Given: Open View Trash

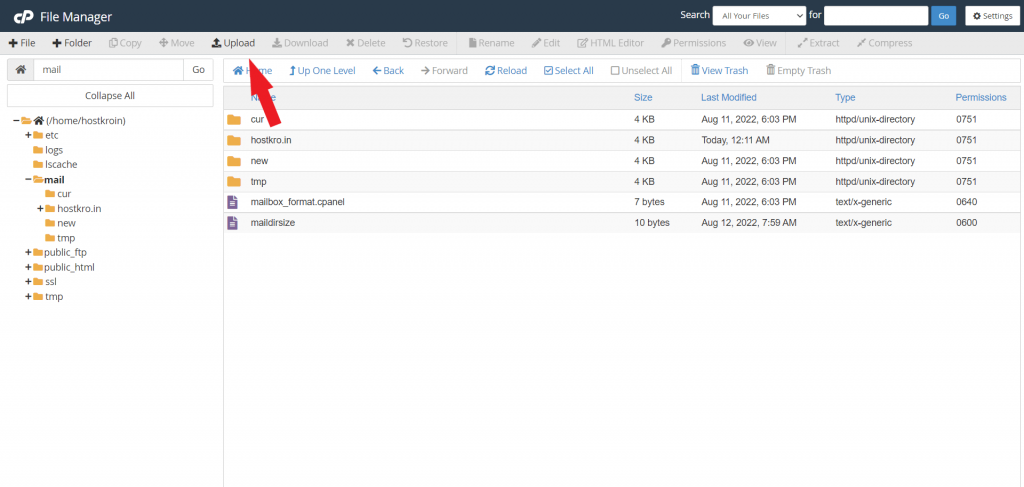Looking at the screenshot, I should [x=720, y=71].
